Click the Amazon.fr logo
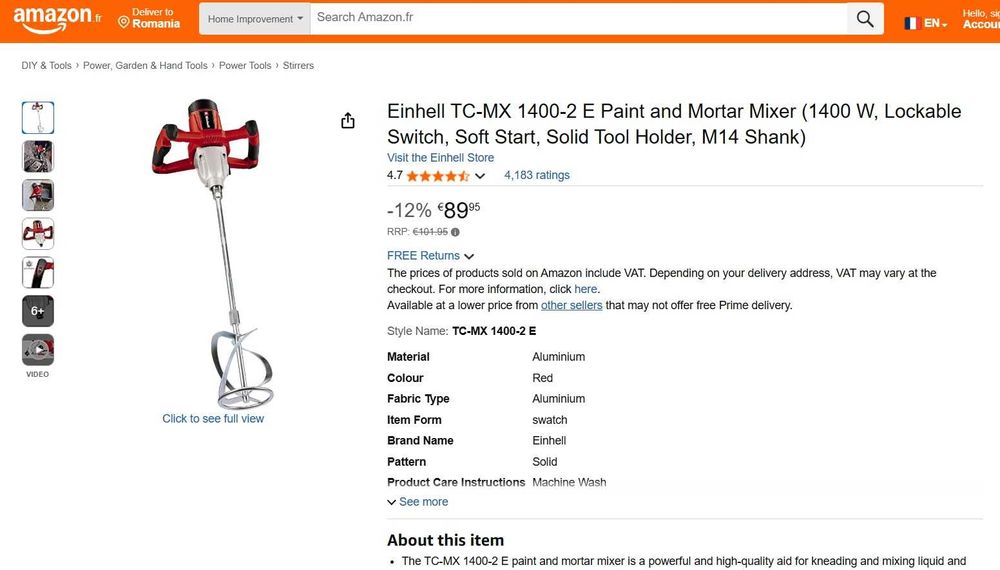 57,18
